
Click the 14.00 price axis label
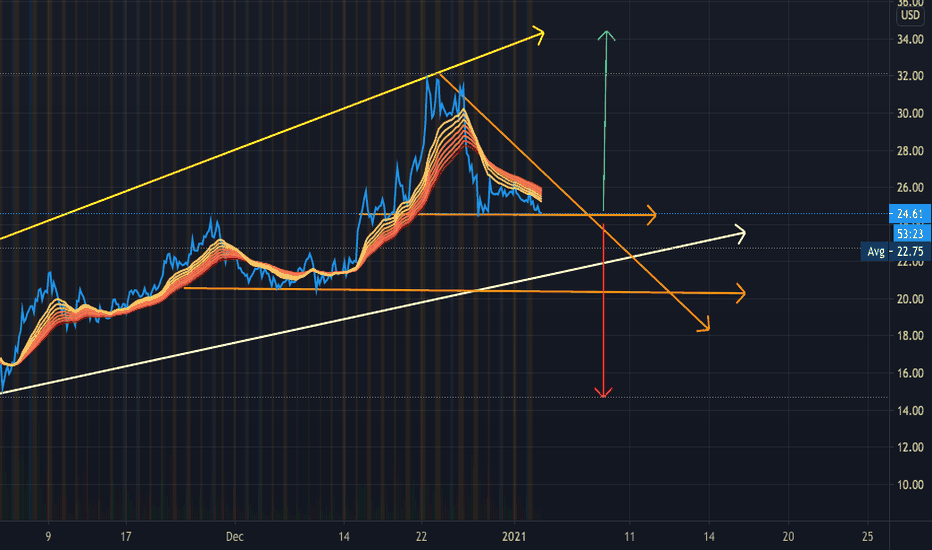[x=910, y=411]
